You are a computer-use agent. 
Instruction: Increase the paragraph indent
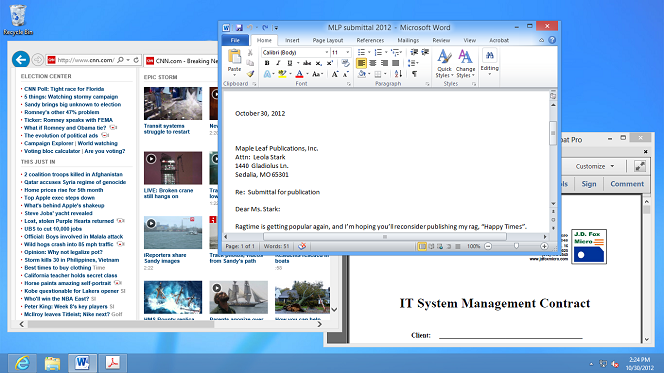(x=425, y=52)
